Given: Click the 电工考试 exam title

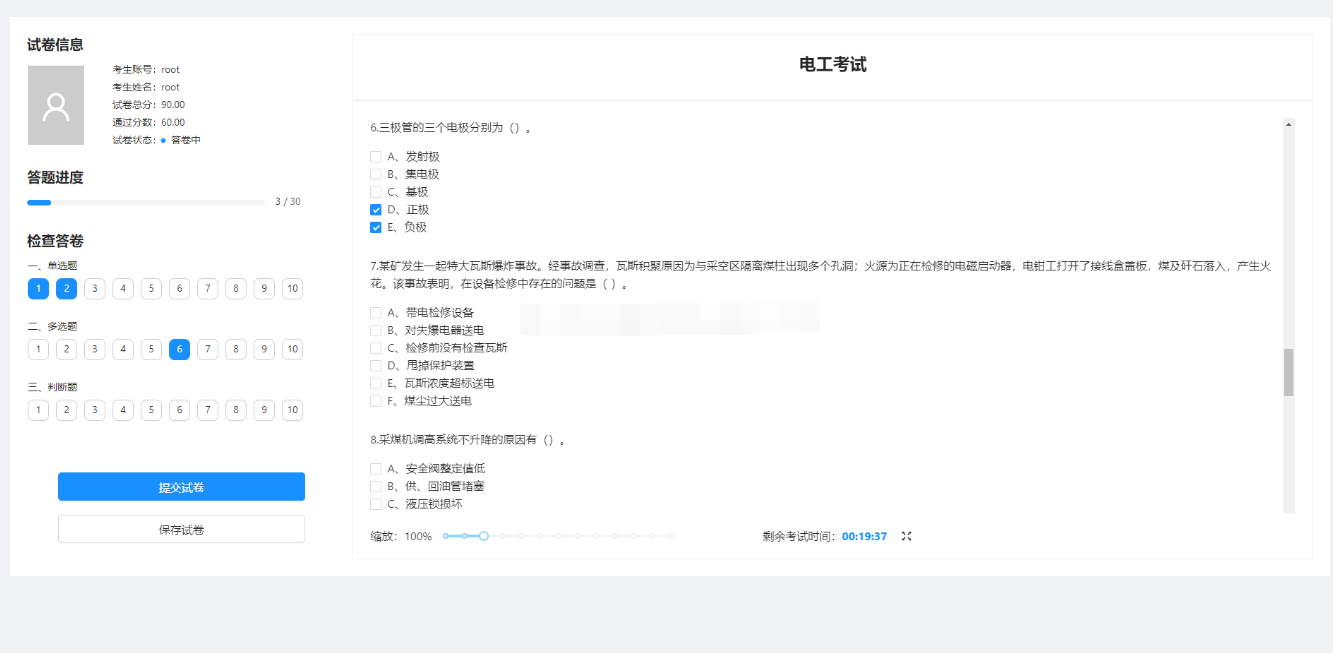Looking at the screenshot, I should tap(833, 65).
